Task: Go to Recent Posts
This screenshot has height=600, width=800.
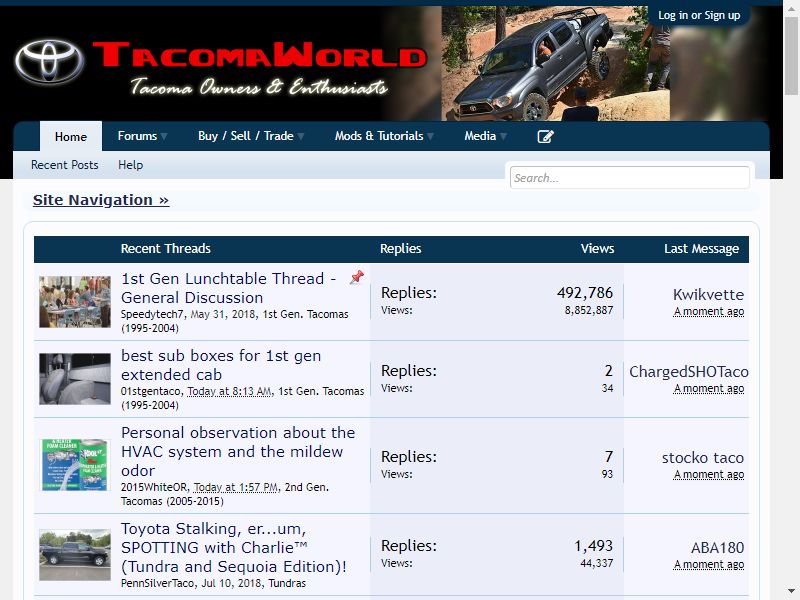Action: tap(64, 165)
